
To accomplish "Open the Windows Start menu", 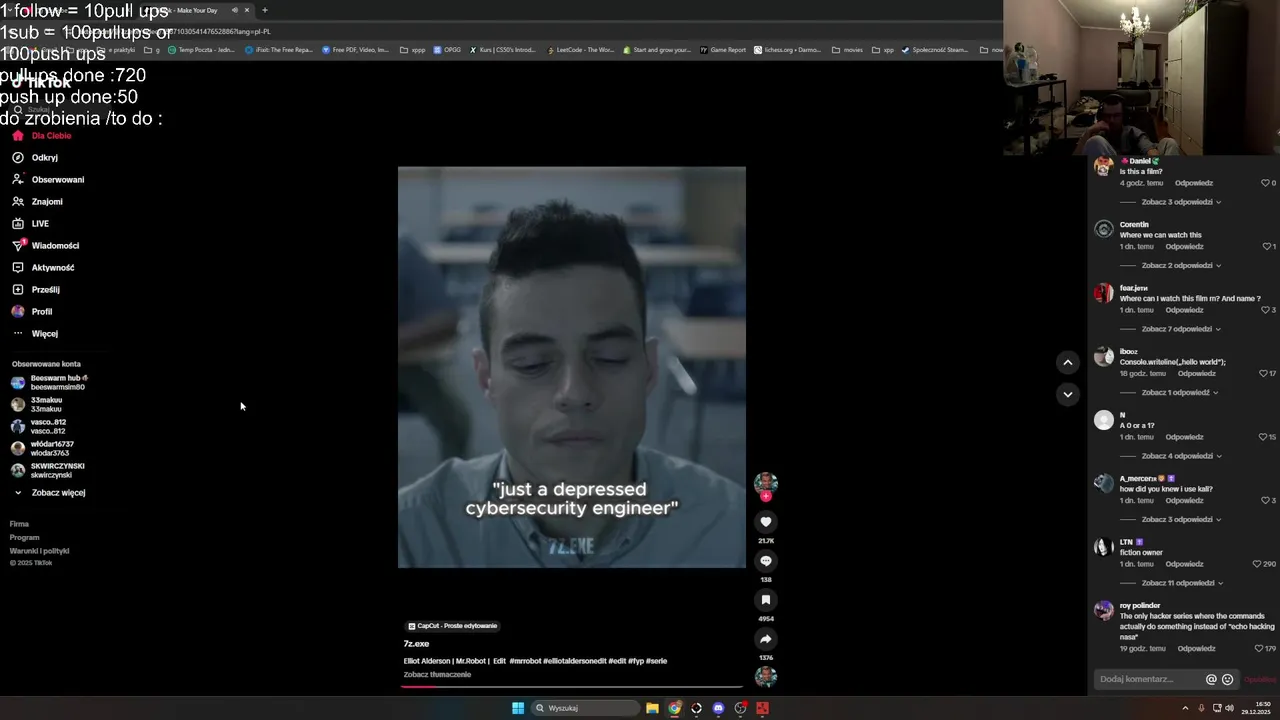I will click(x=518, y=708).
